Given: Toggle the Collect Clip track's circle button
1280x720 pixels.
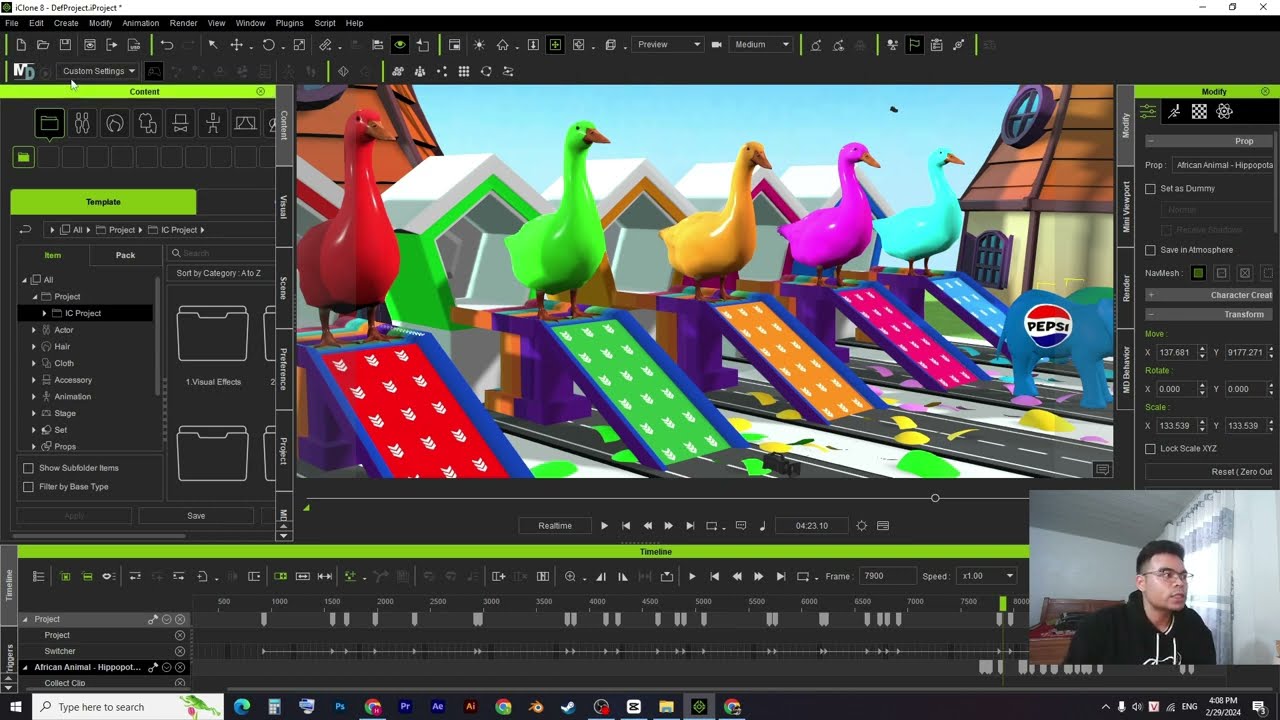Looking at the screenshot, I should (180, 683).
